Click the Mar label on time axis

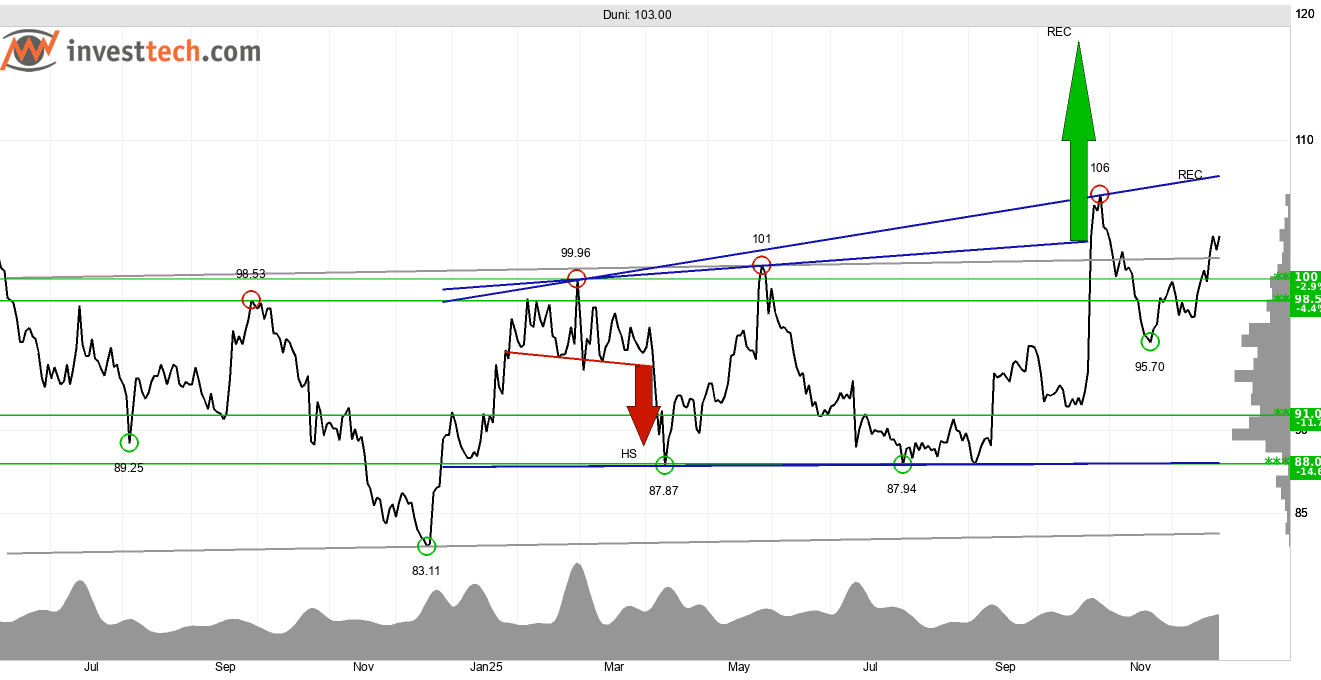point(614,667)
